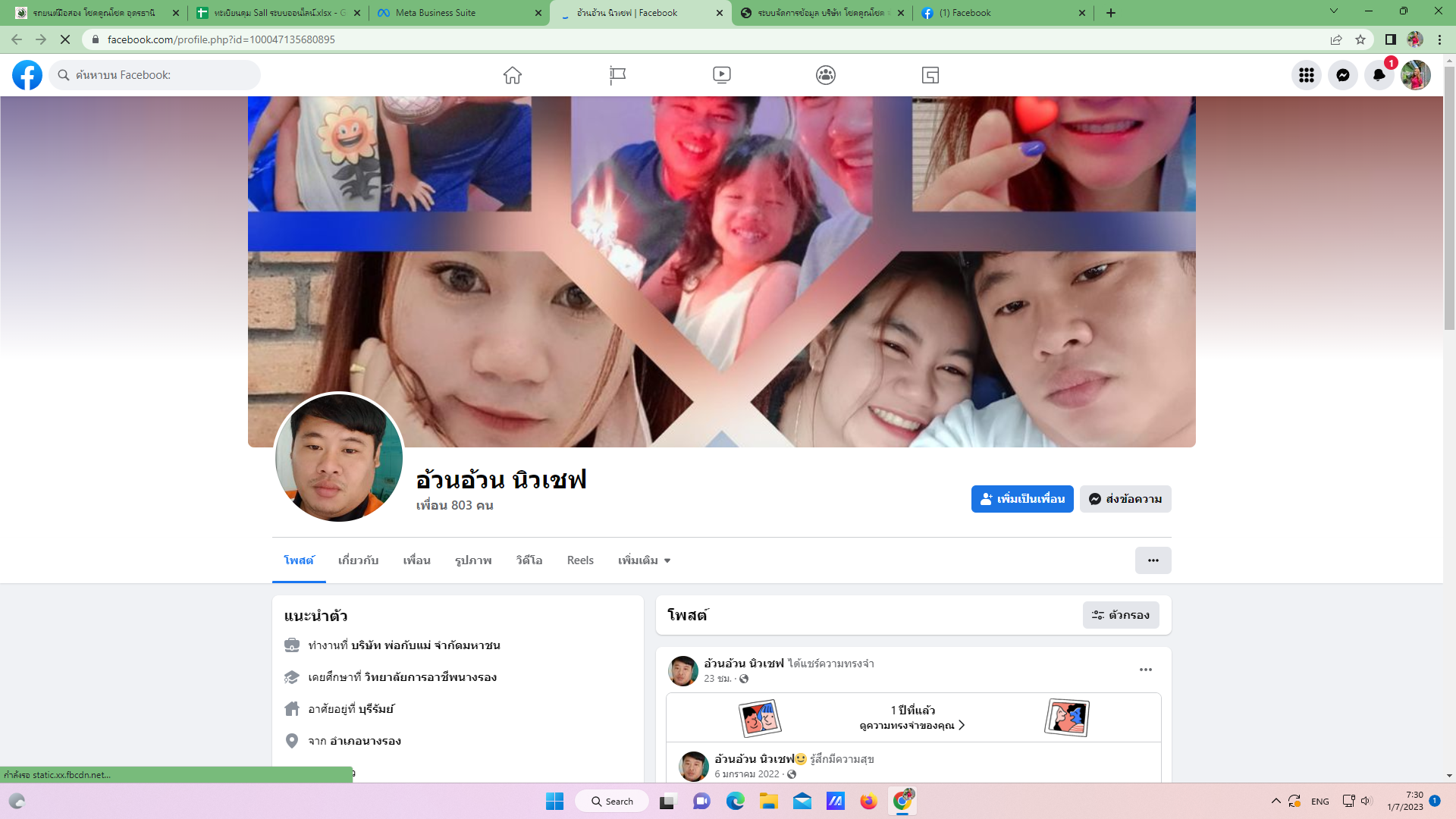Click the Facebook logo
The image size is (1456, 819).
point(27,75)
